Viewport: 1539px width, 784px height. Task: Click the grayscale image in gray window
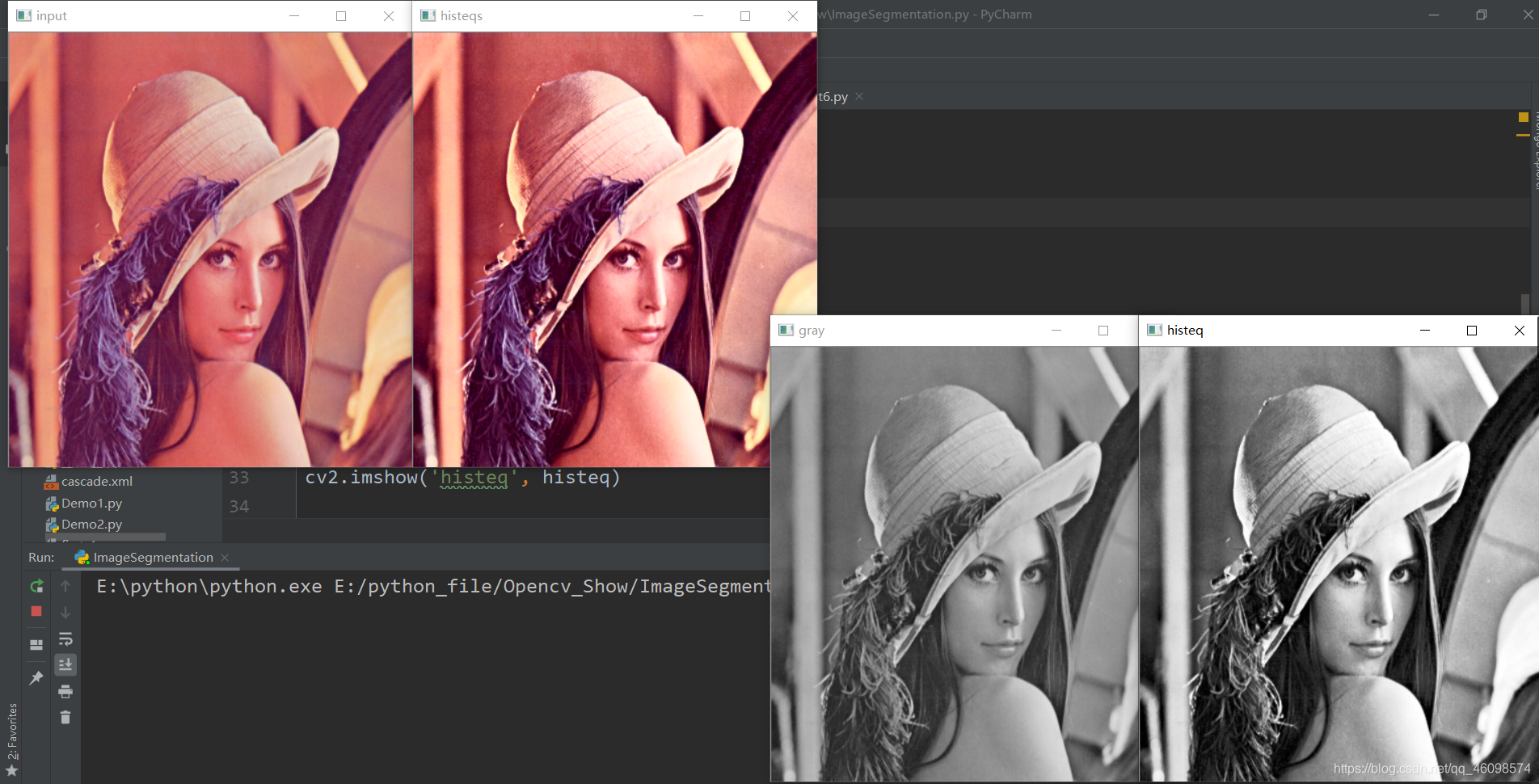[x=955, y=564]
